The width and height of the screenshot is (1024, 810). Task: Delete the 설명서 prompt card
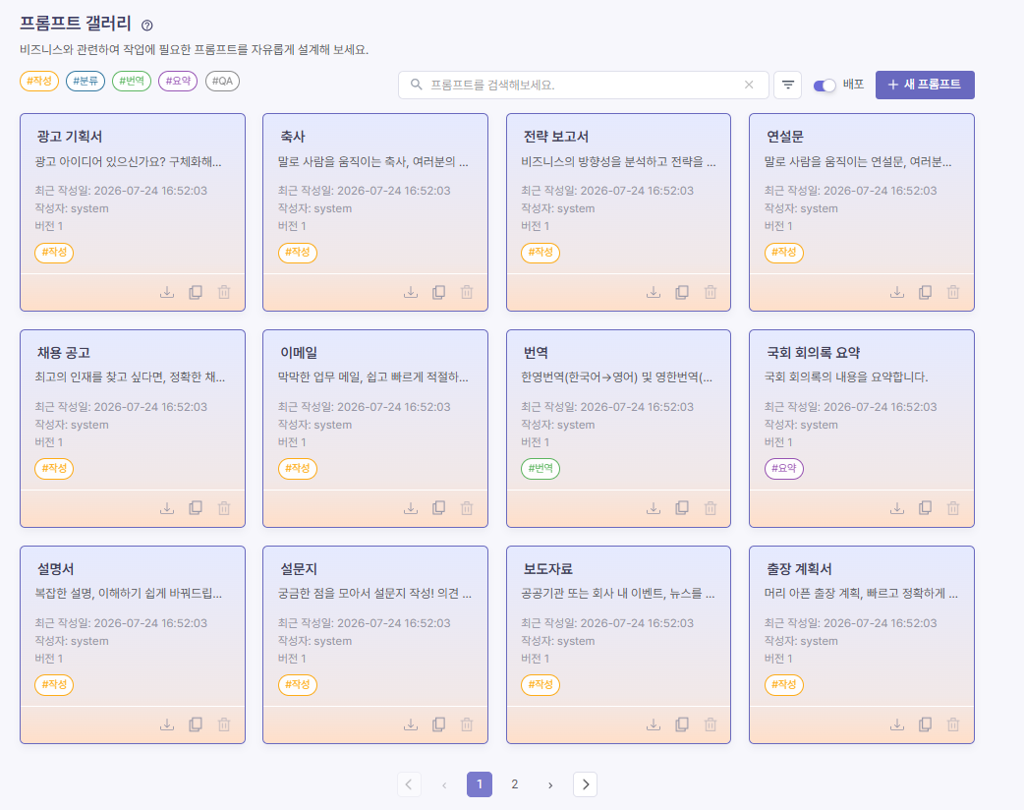(x=224, y=724)
